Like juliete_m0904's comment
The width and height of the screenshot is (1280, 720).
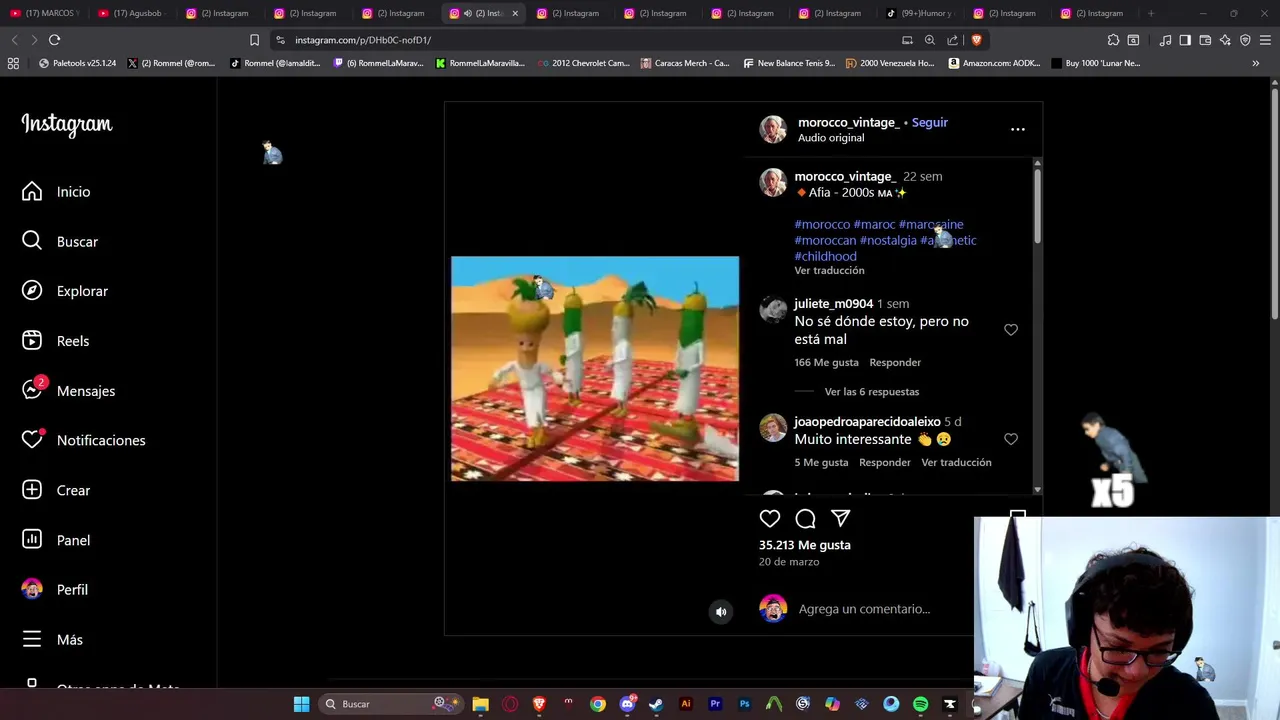[x=1010, y=329]
